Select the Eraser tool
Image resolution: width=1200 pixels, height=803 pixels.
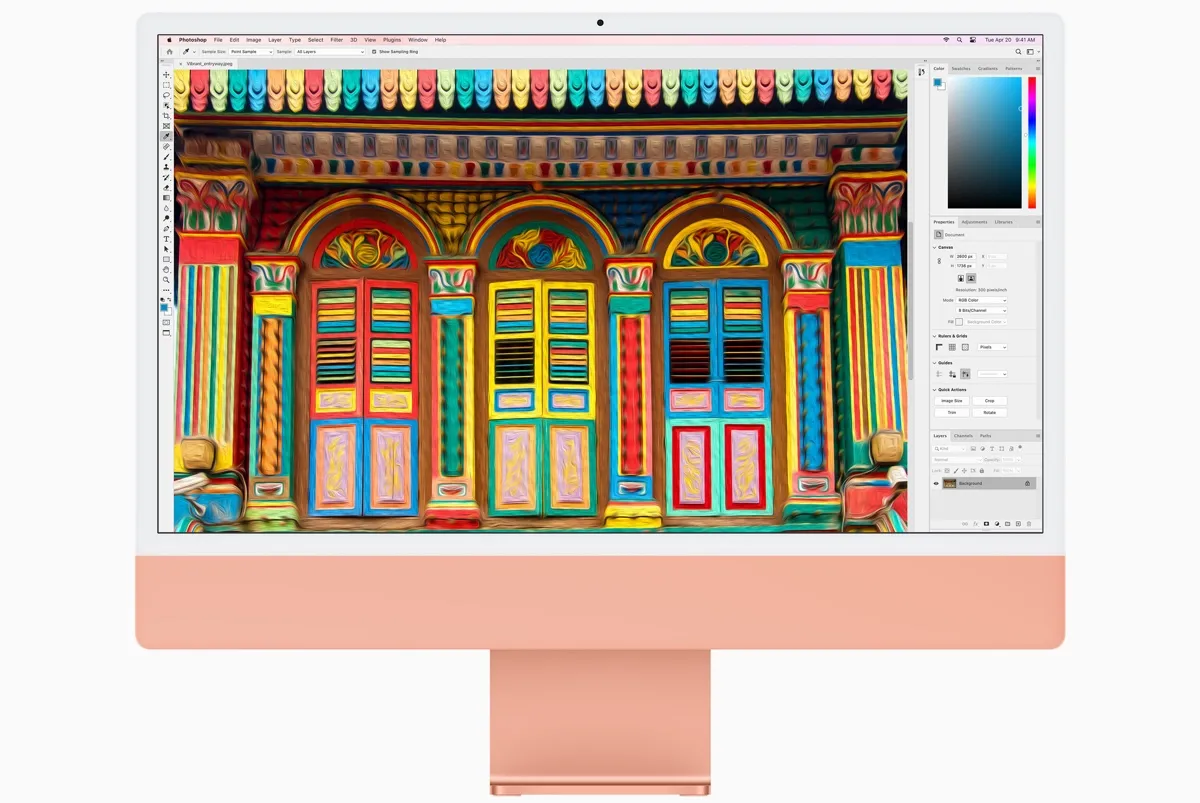[x=167, y=188]
